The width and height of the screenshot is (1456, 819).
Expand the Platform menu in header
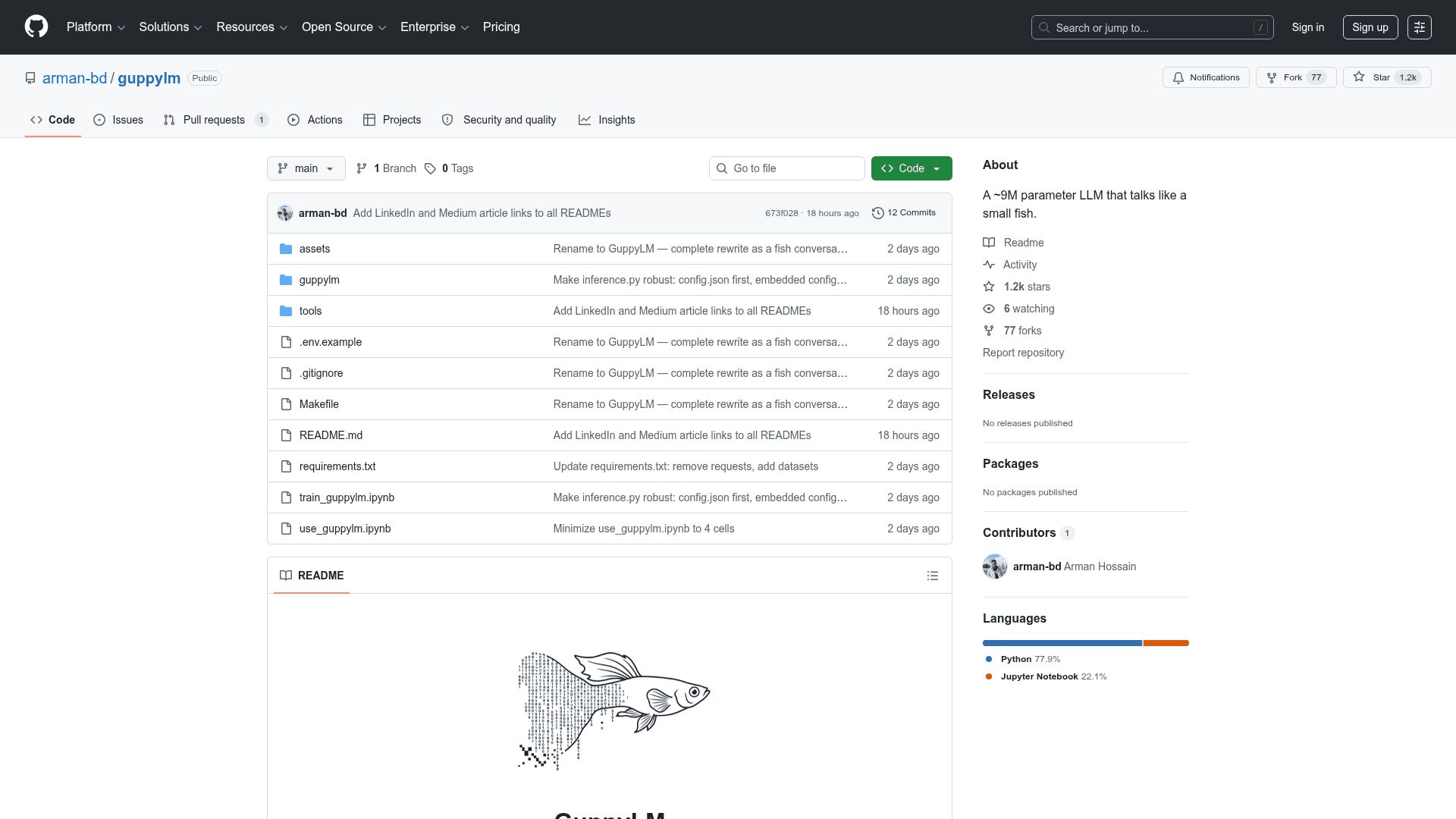click(x=96, y=27)
